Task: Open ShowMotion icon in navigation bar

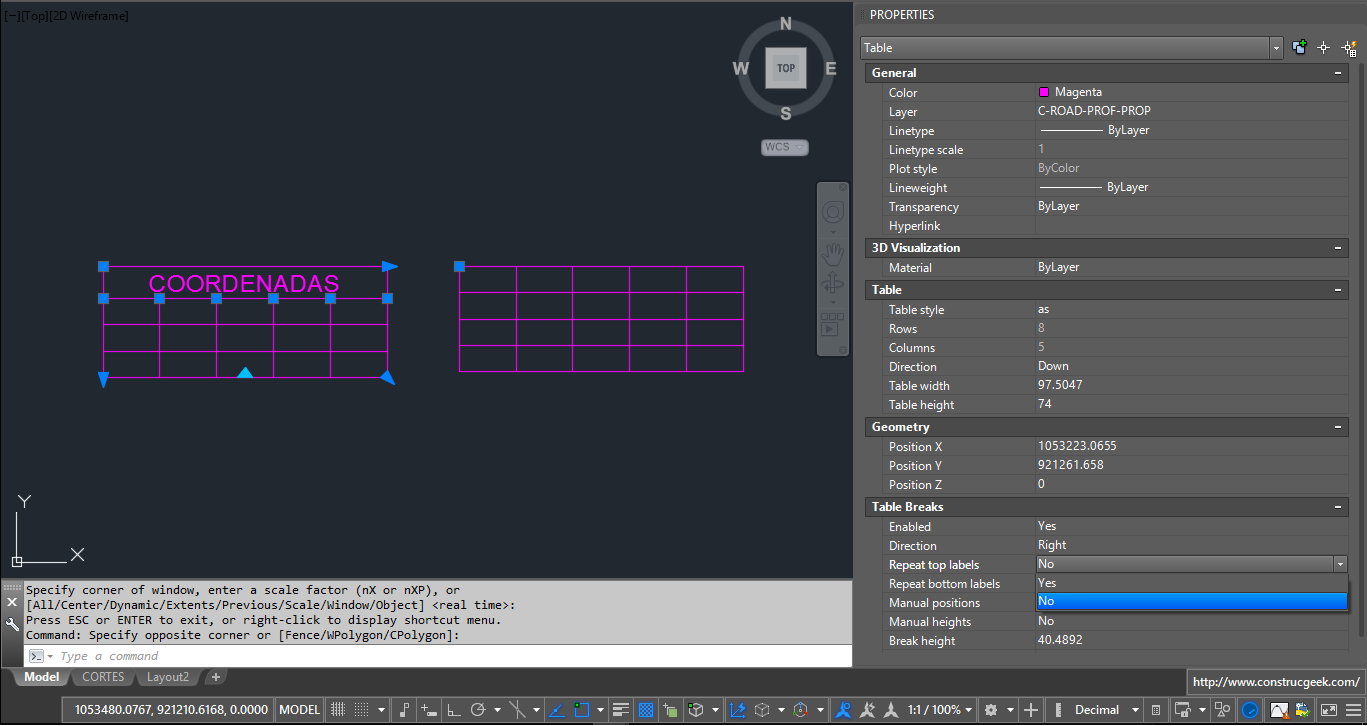Action: [832, 325]
